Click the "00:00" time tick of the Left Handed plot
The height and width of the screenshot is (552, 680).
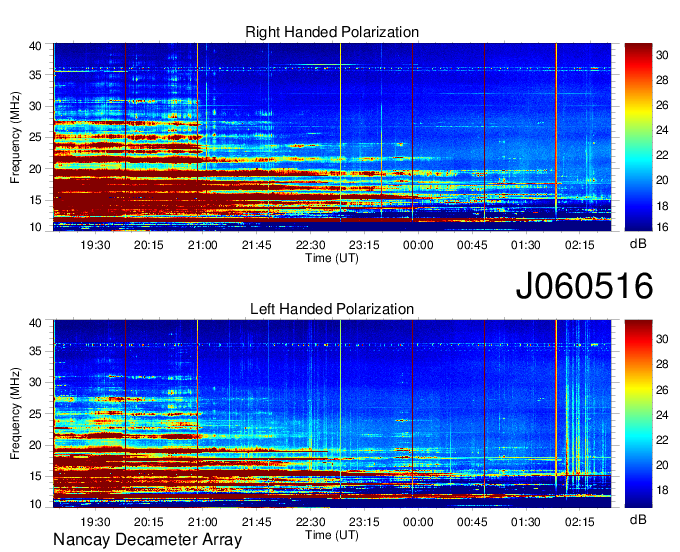[418, 522]
